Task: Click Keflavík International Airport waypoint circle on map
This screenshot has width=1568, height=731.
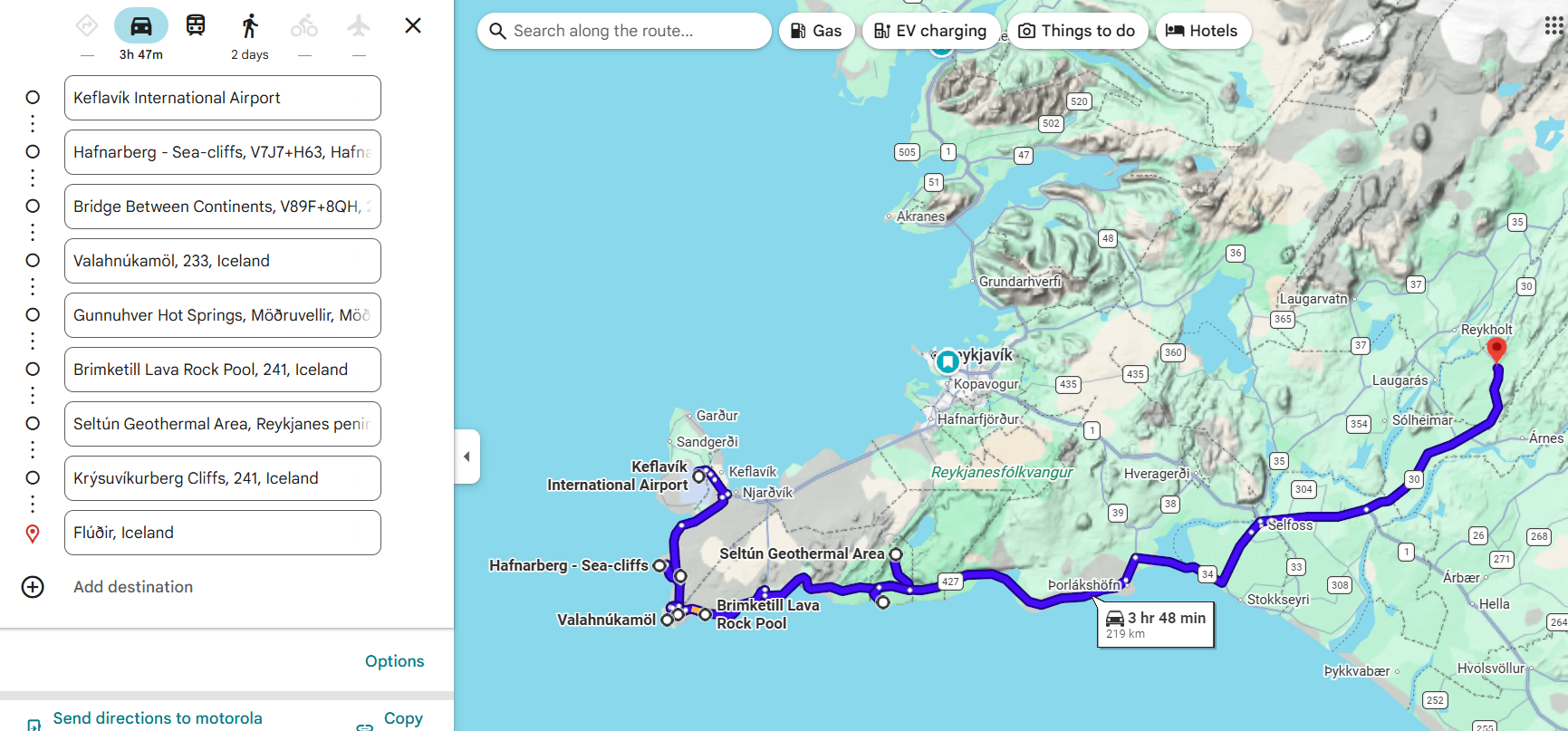Action: tap(698, 476)
